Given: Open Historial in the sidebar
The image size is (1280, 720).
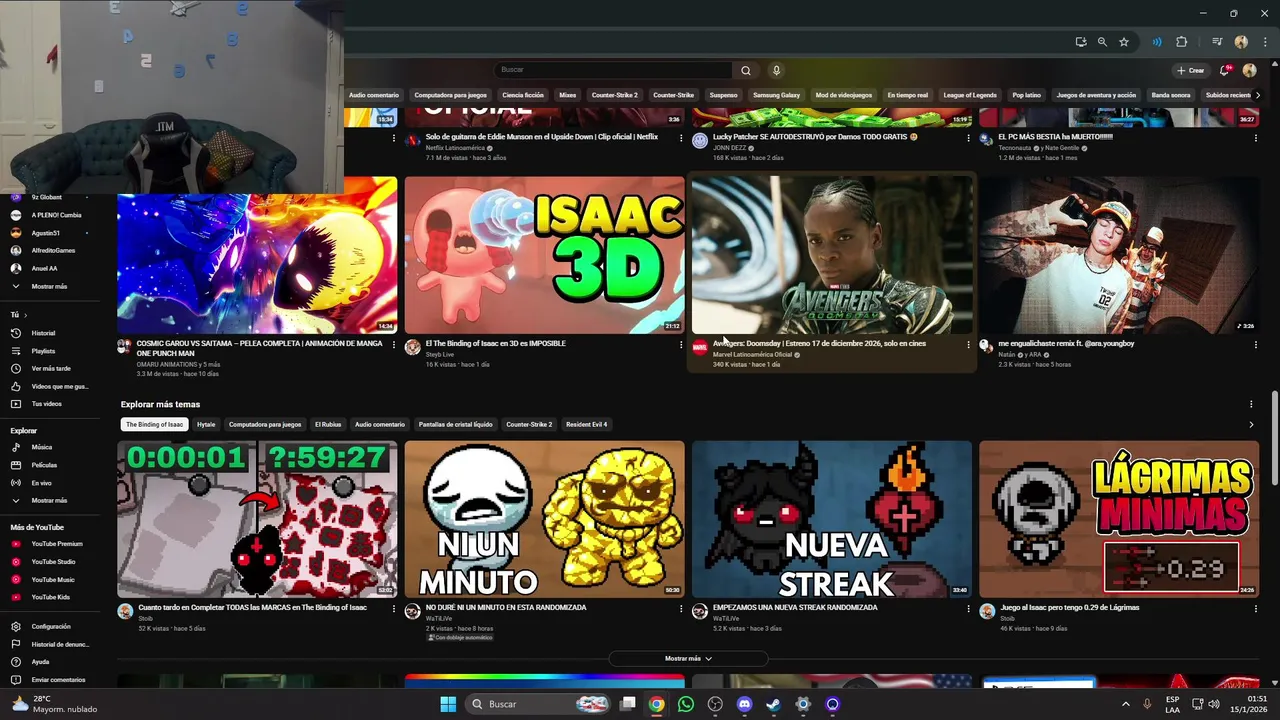Looking at the screenshot, I should [x=43, y=333].
